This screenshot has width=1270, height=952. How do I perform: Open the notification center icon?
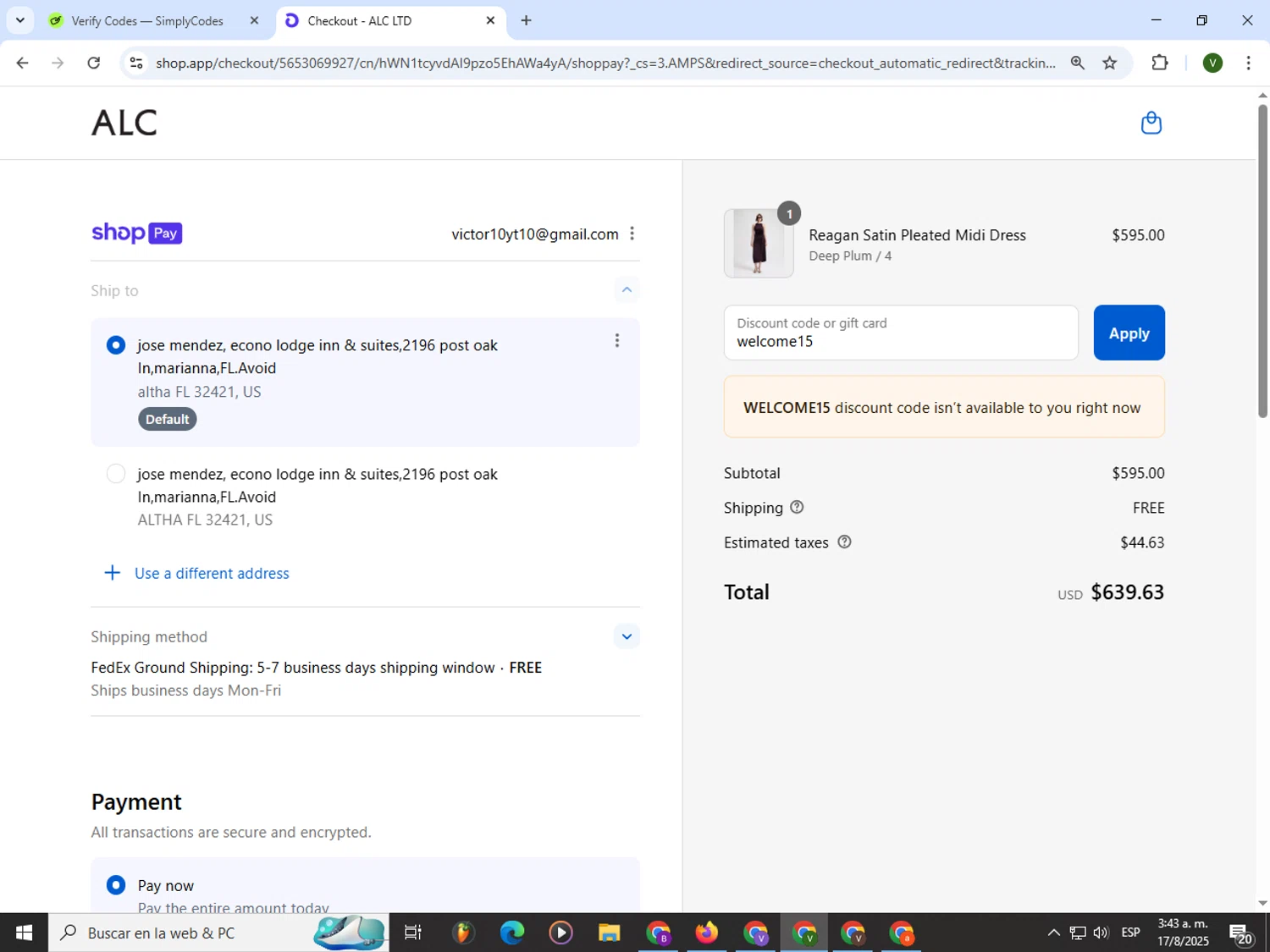(1241, 933)
